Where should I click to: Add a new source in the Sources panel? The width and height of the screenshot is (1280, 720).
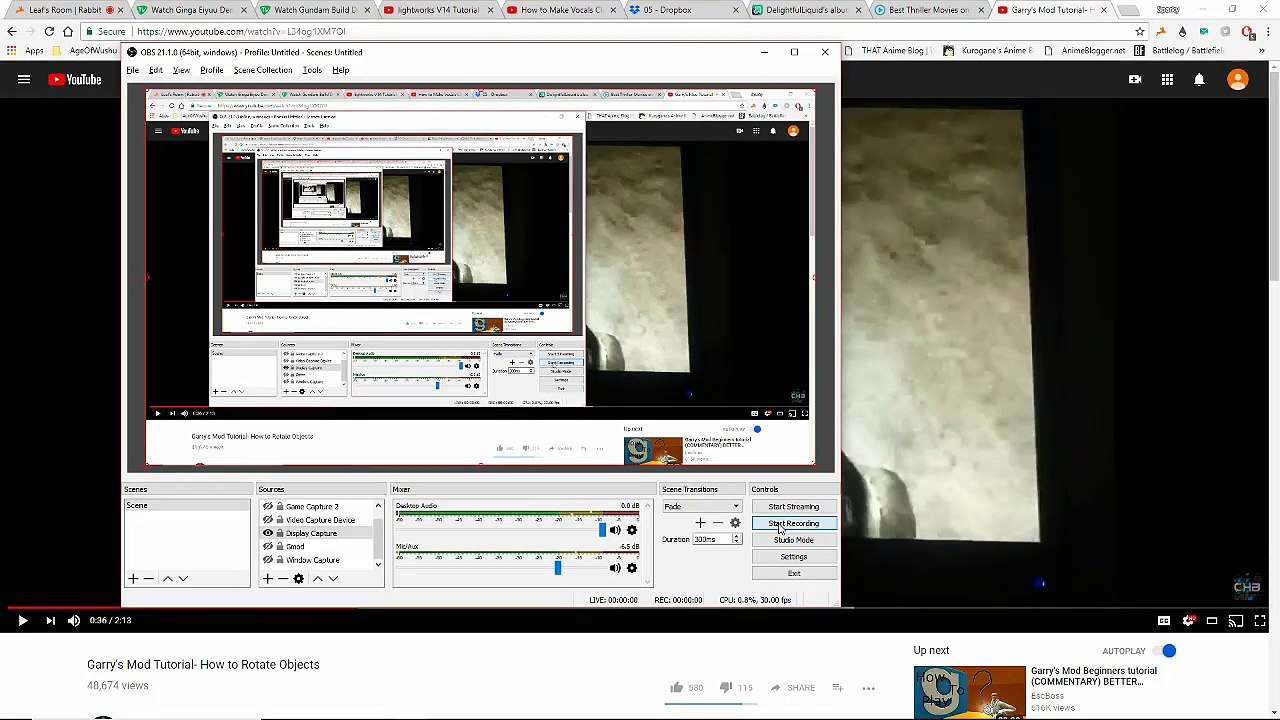point(267,579)
